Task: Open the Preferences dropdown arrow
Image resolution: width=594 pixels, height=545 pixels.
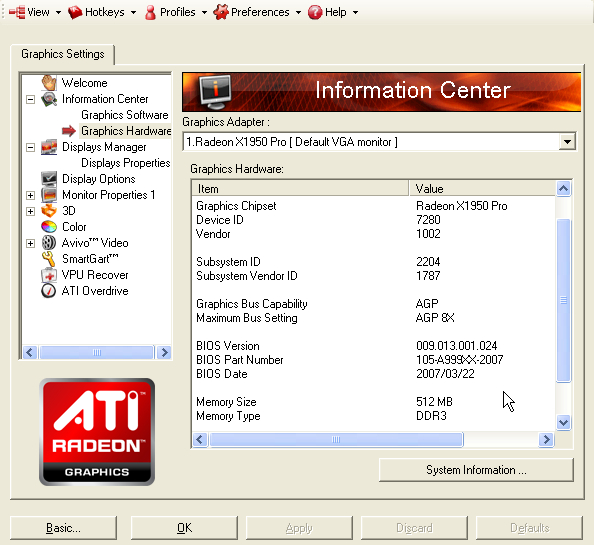Action: coord(299,12)
